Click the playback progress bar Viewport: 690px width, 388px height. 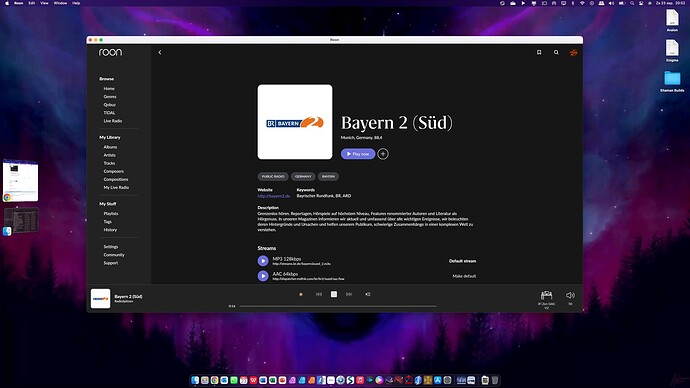338,306
